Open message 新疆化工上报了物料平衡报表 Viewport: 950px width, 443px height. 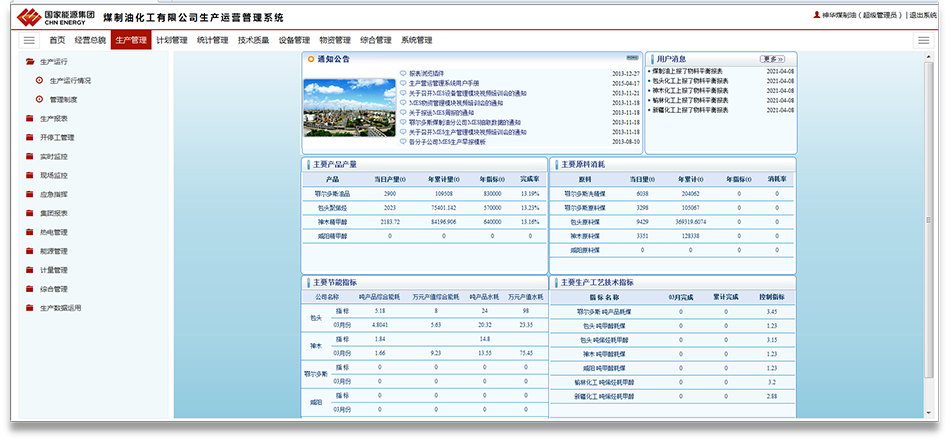(x=690, y=110)
